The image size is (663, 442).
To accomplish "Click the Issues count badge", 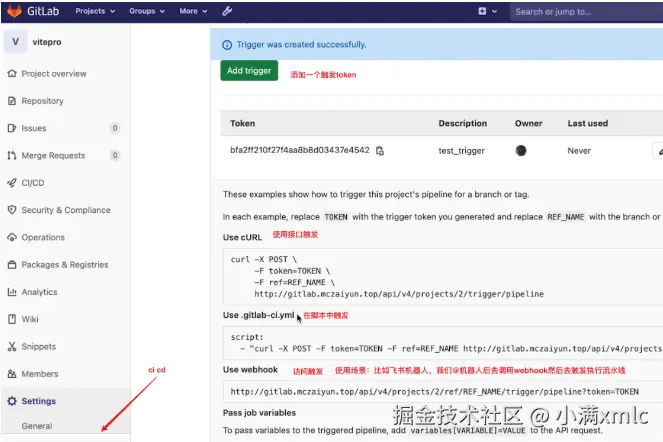I will pos(115,128).
